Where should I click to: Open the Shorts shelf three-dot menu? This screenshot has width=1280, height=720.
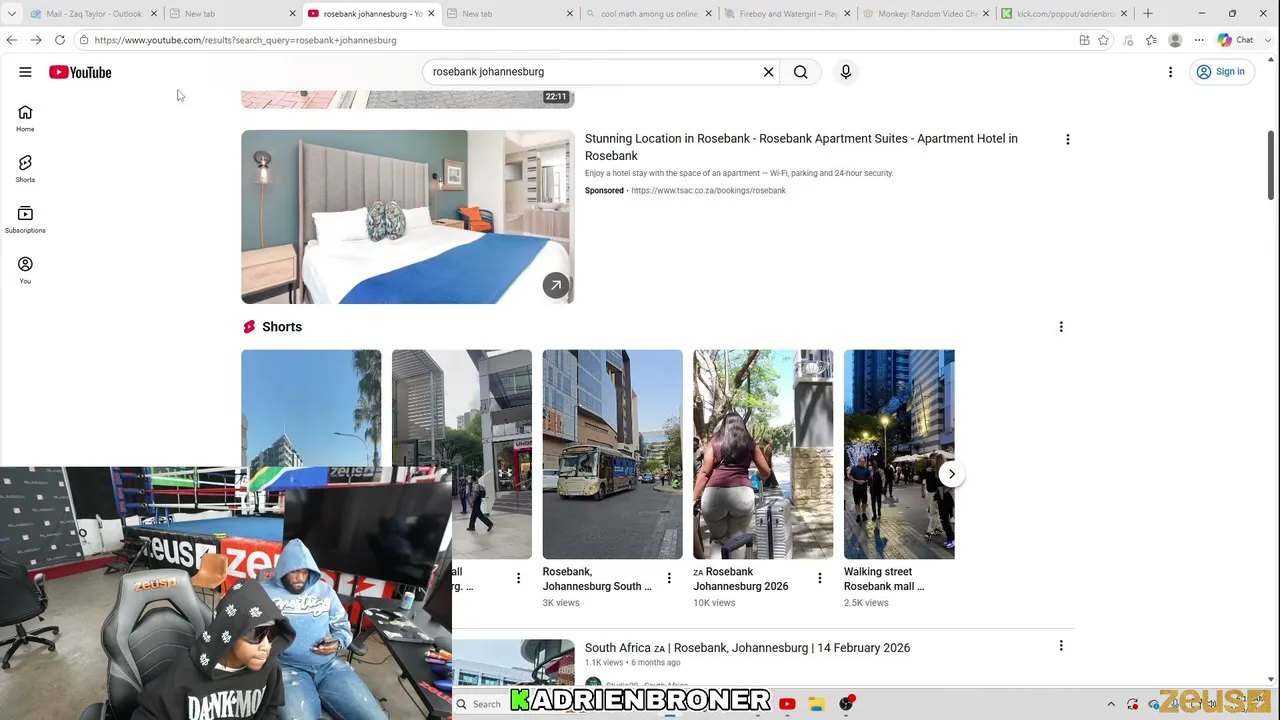pyautogui.click(x=1061, y=327)
